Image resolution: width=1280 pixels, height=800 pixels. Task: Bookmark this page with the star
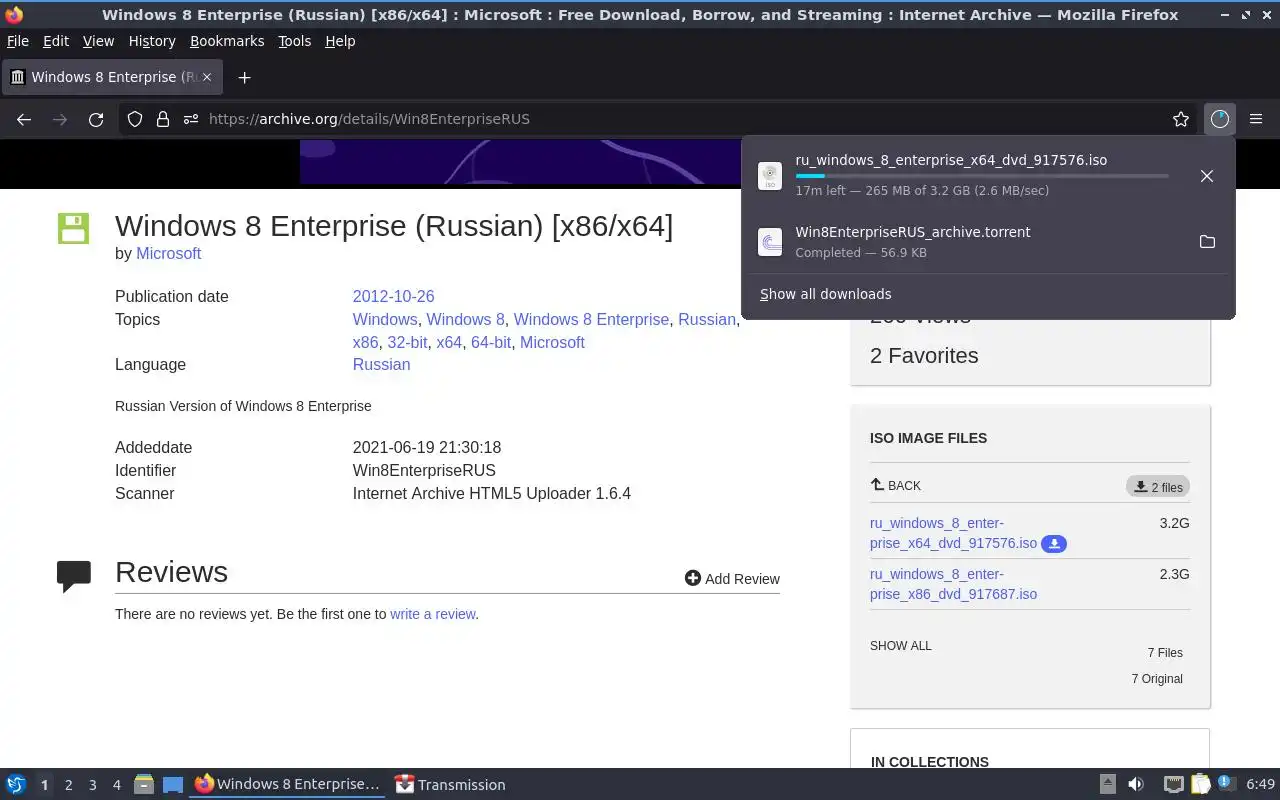point(1181,119)
